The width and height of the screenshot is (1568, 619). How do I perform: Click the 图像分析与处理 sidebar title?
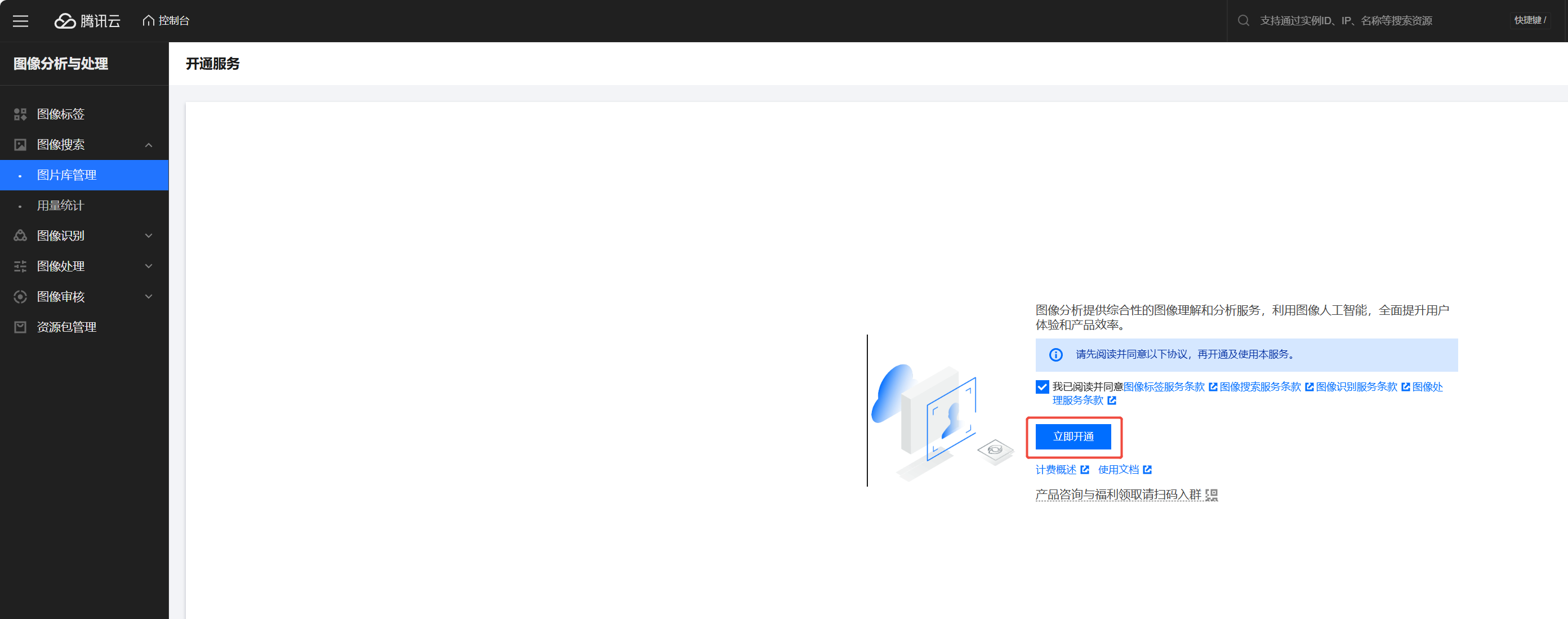(x=61, y=64)
